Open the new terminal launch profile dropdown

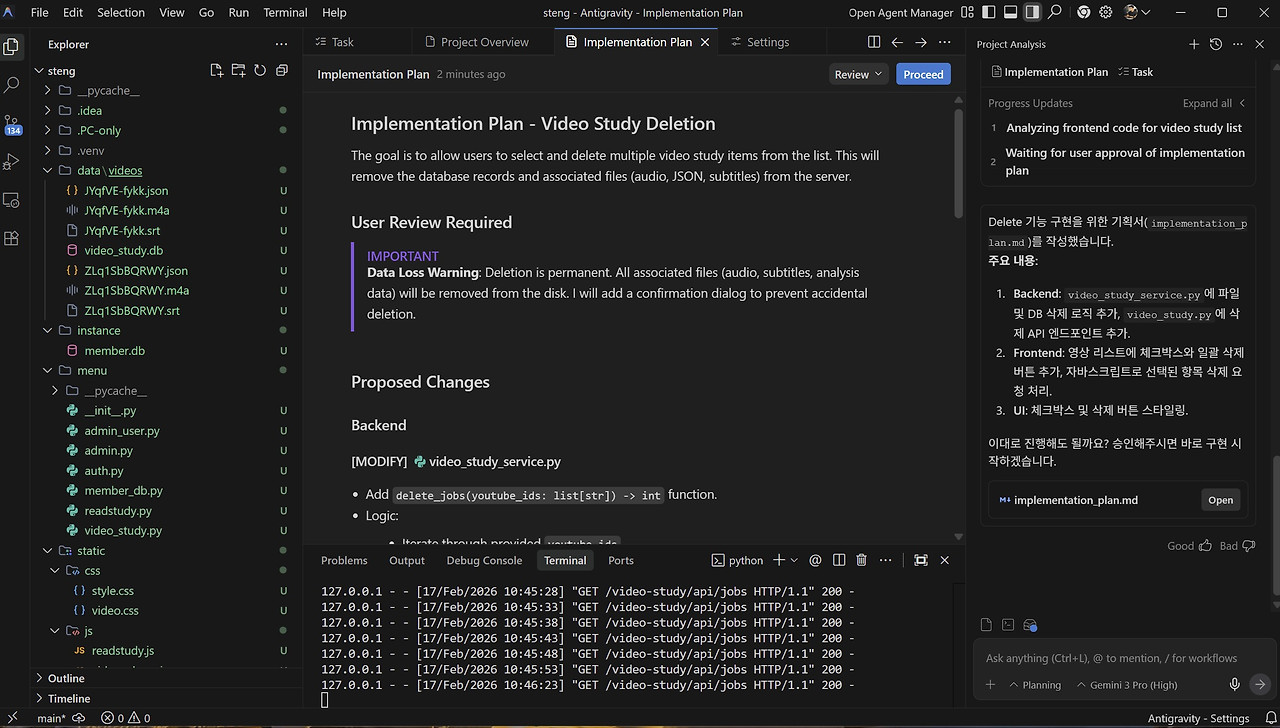pos(794,560)
